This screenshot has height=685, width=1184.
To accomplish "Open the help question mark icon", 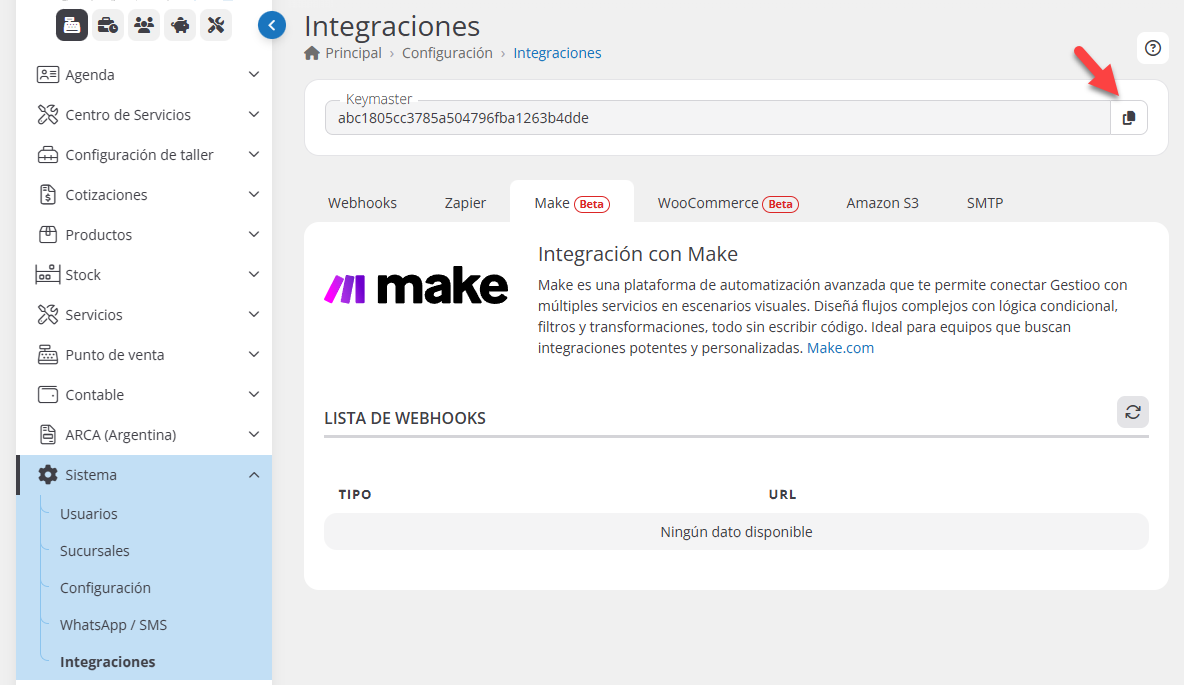I will [x=1153, y=48].
